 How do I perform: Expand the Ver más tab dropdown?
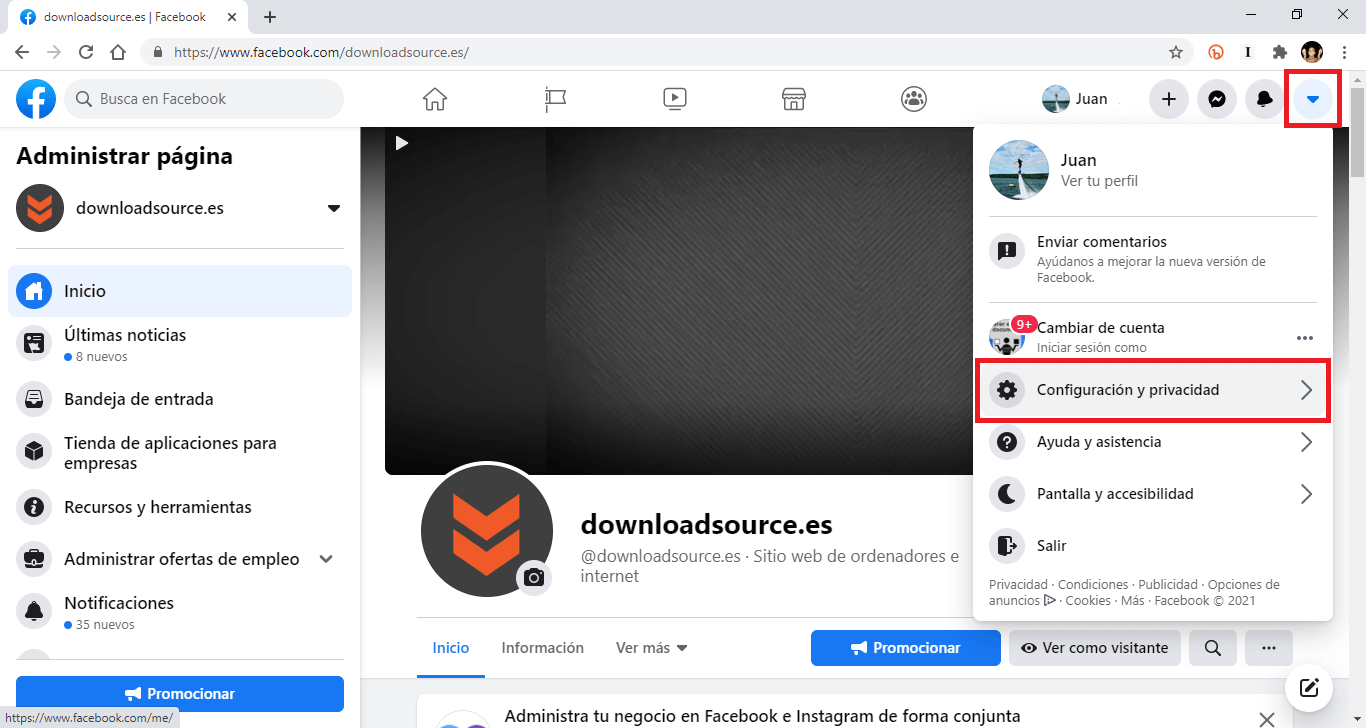(x=652, y=648)
